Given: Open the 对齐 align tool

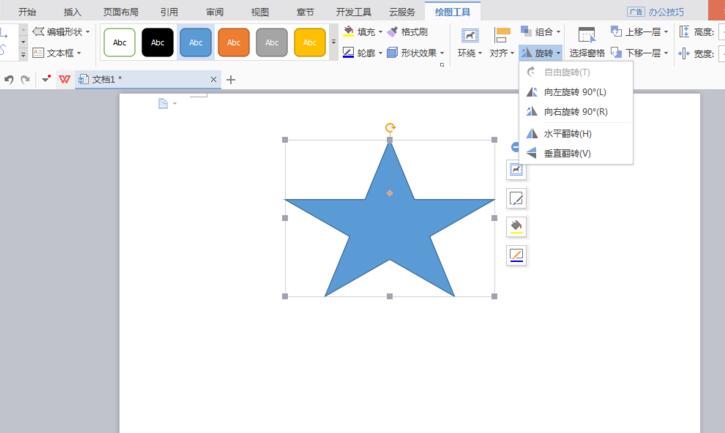Looking at the screenshot, I should 501,42.
